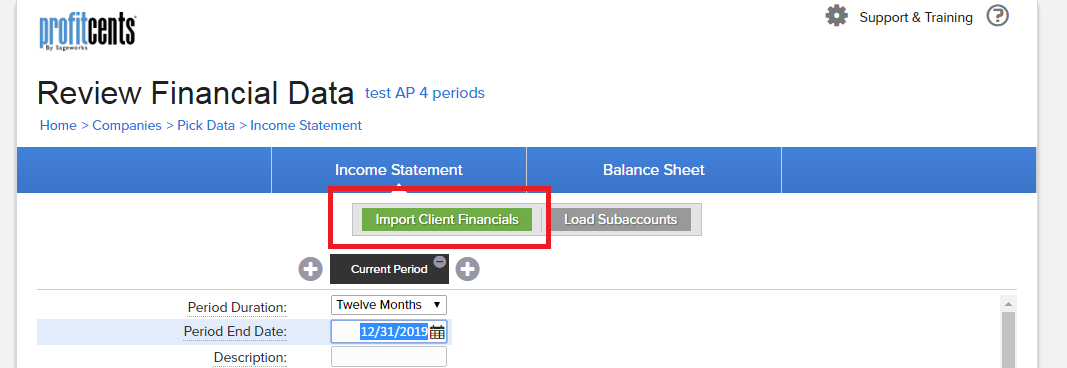1067x368 pixels.
Task: Click the scrollbar up arrow
Action: pos(1008,303)
